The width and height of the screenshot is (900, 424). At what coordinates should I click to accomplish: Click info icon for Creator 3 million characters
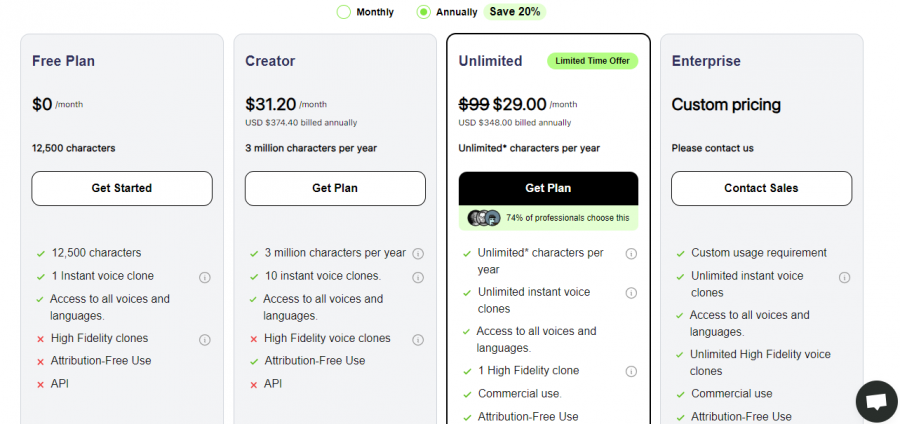pyautogui.click(x=418, y=254)
